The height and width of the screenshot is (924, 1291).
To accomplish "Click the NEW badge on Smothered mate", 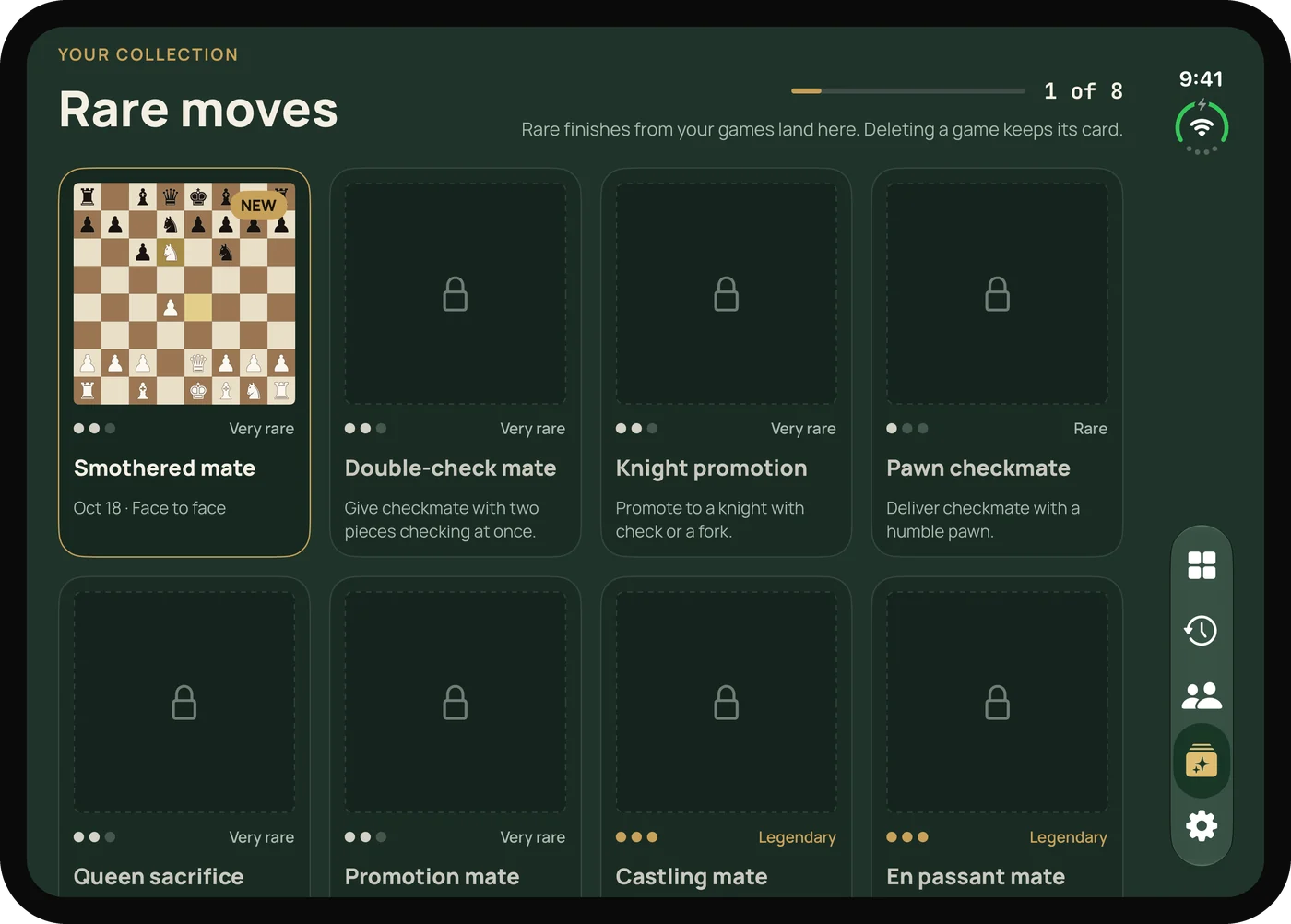I will (258, 206).
